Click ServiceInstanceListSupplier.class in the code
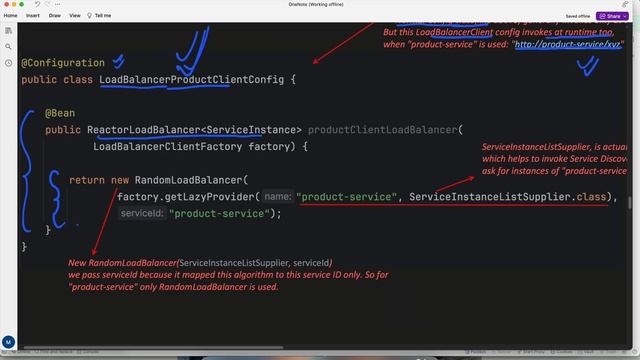This screenshot has width=640, height=360. point(508,197)
